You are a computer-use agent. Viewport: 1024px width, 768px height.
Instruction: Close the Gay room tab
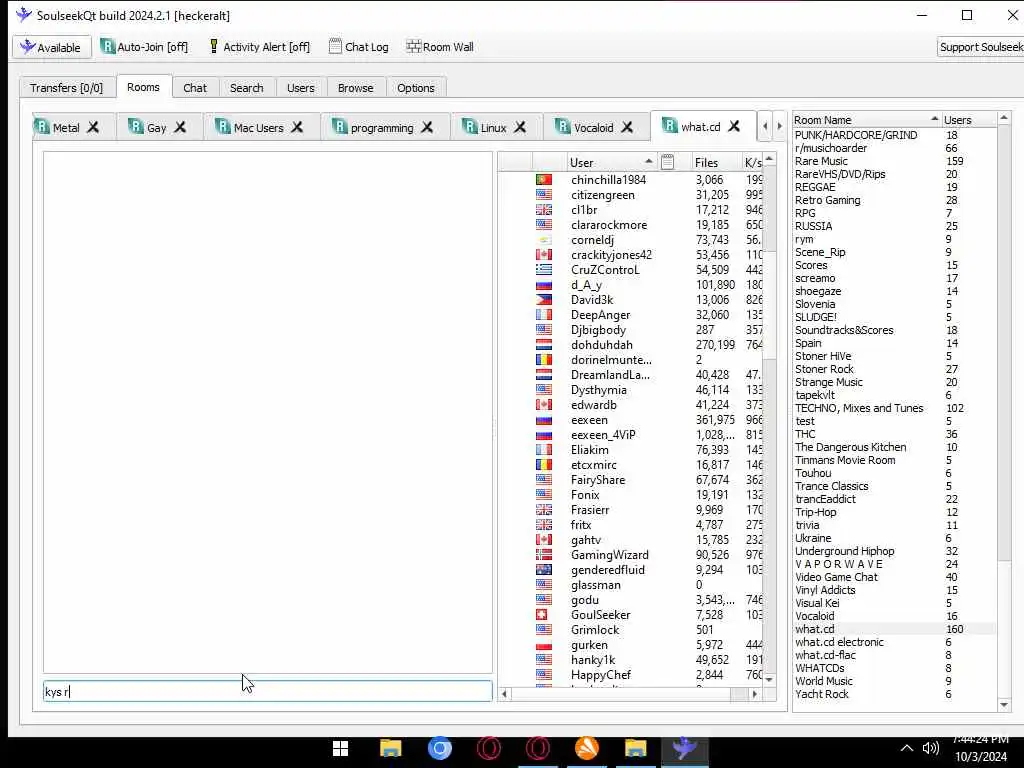pos(180,127)
